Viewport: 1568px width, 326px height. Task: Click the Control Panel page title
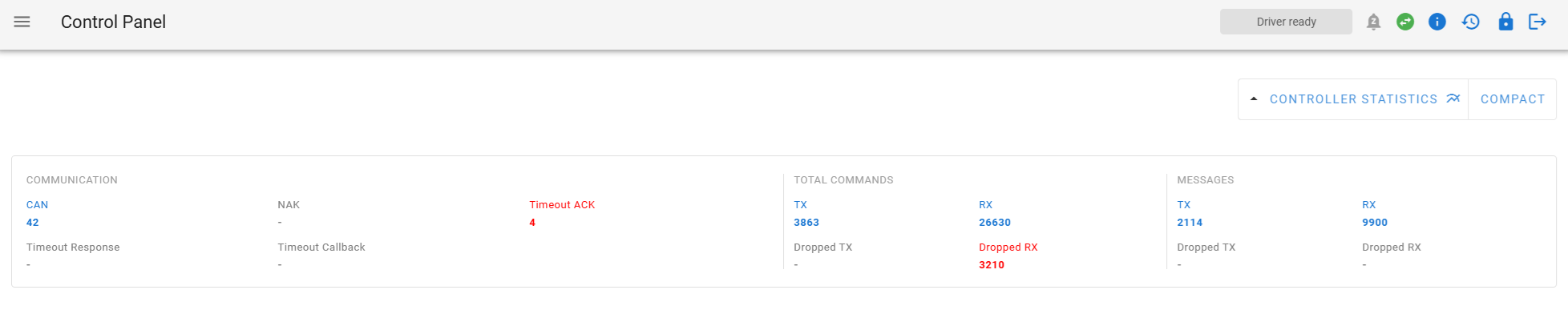pyautogui.click(x=113, y=22)
